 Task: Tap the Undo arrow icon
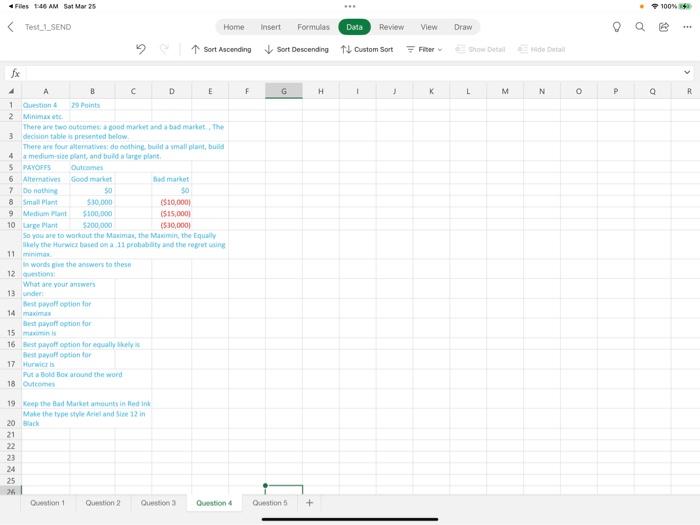pyautogui.click(x=141, y=49)
